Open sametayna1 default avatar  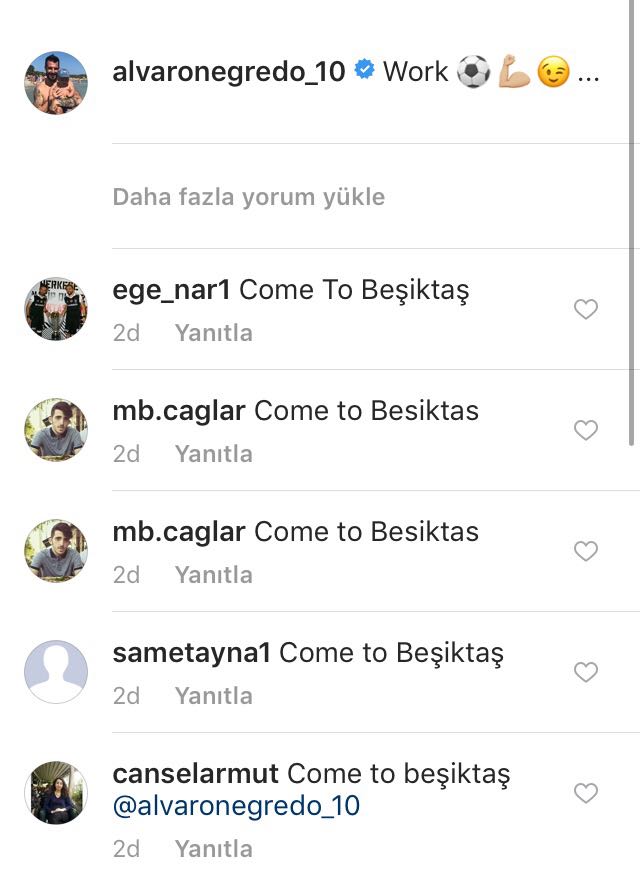tap(56, 671)
